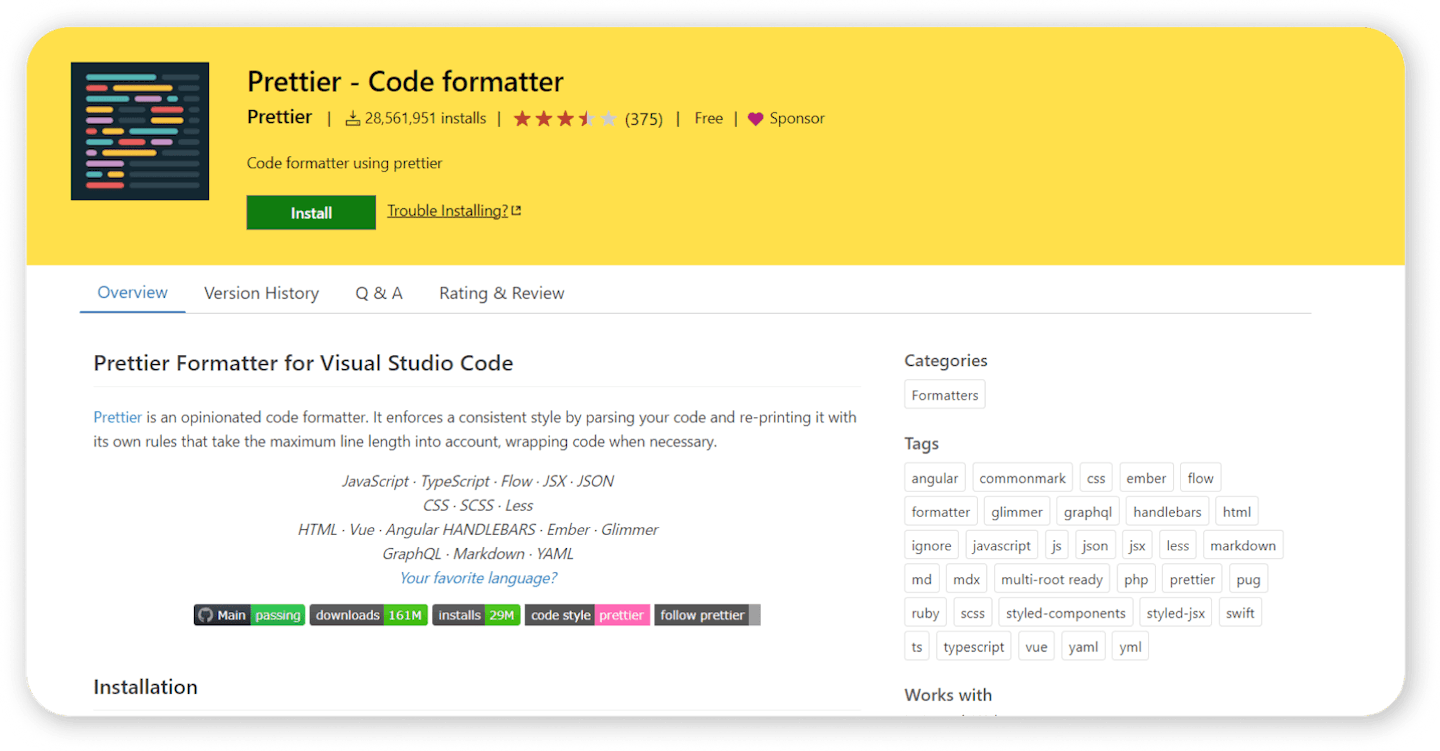The width and height of the screenshot is (1440, 751).
Task: Switch to the Version History tab
Action: [261, 293]
